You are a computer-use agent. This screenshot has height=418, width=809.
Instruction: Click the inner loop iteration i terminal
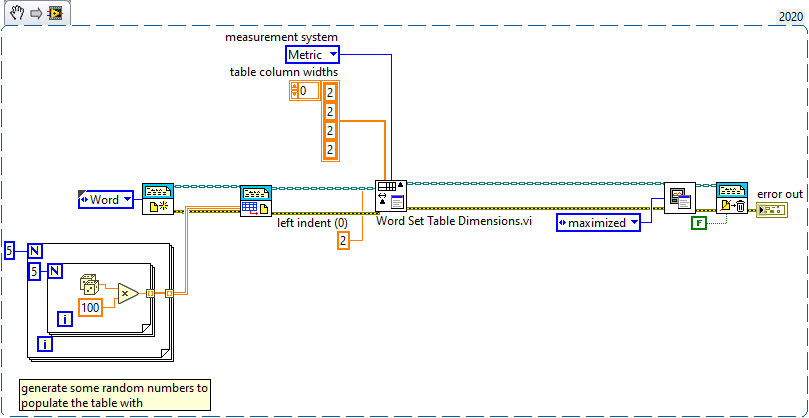64,319
